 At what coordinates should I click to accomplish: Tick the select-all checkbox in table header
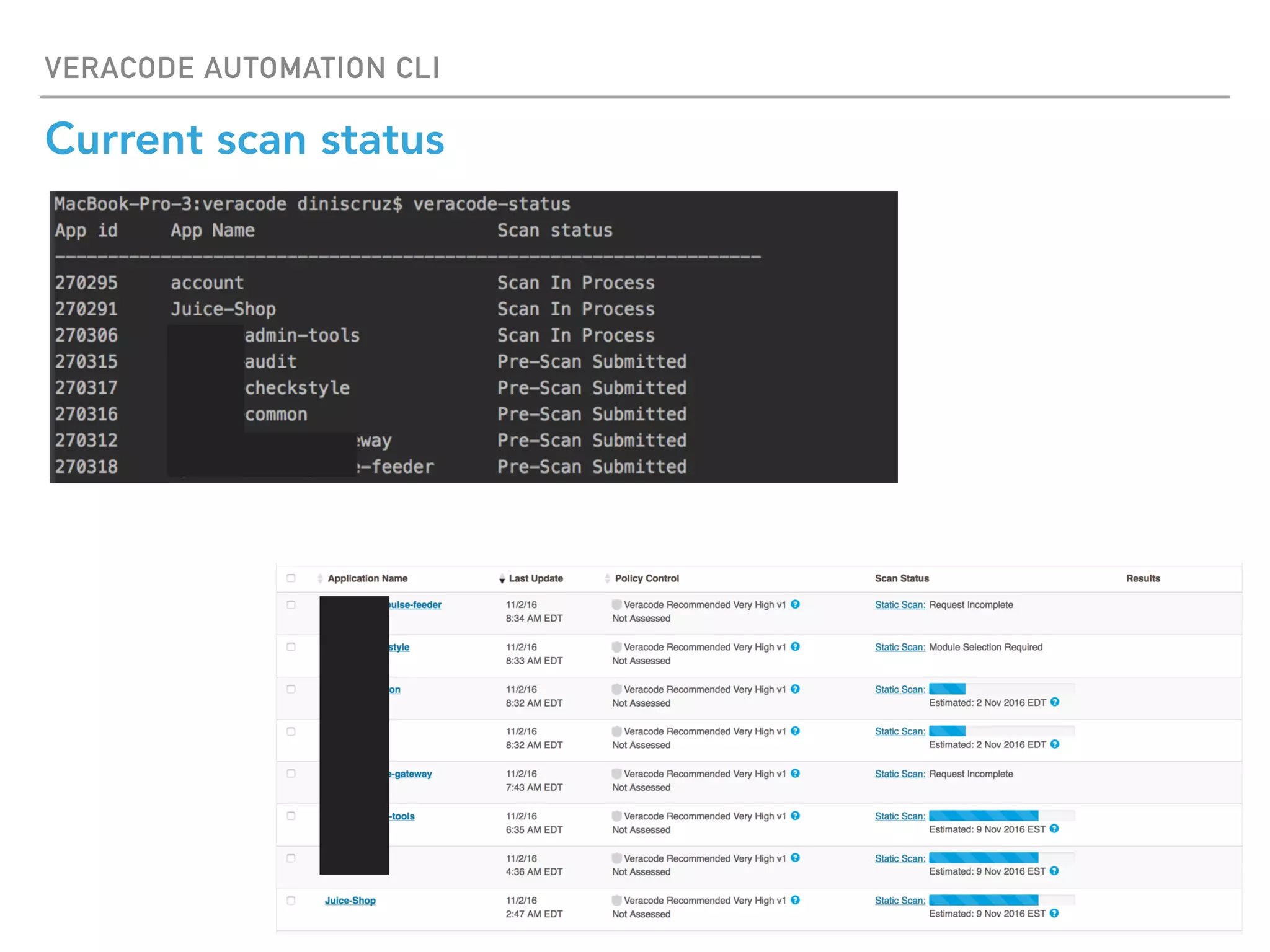pos(291,578)
